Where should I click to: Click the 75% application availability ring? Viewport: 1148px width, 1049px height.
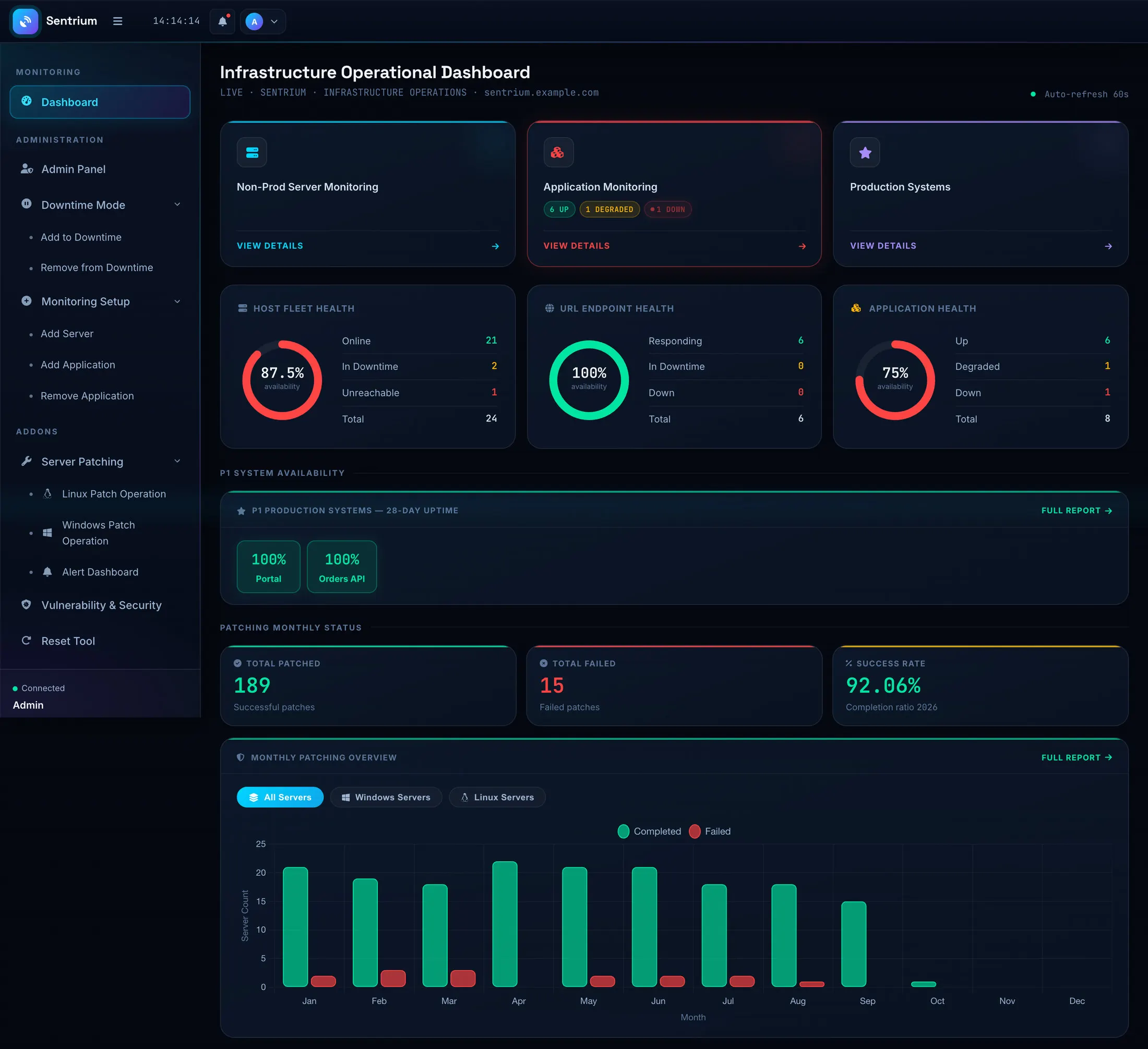[895, 380]
